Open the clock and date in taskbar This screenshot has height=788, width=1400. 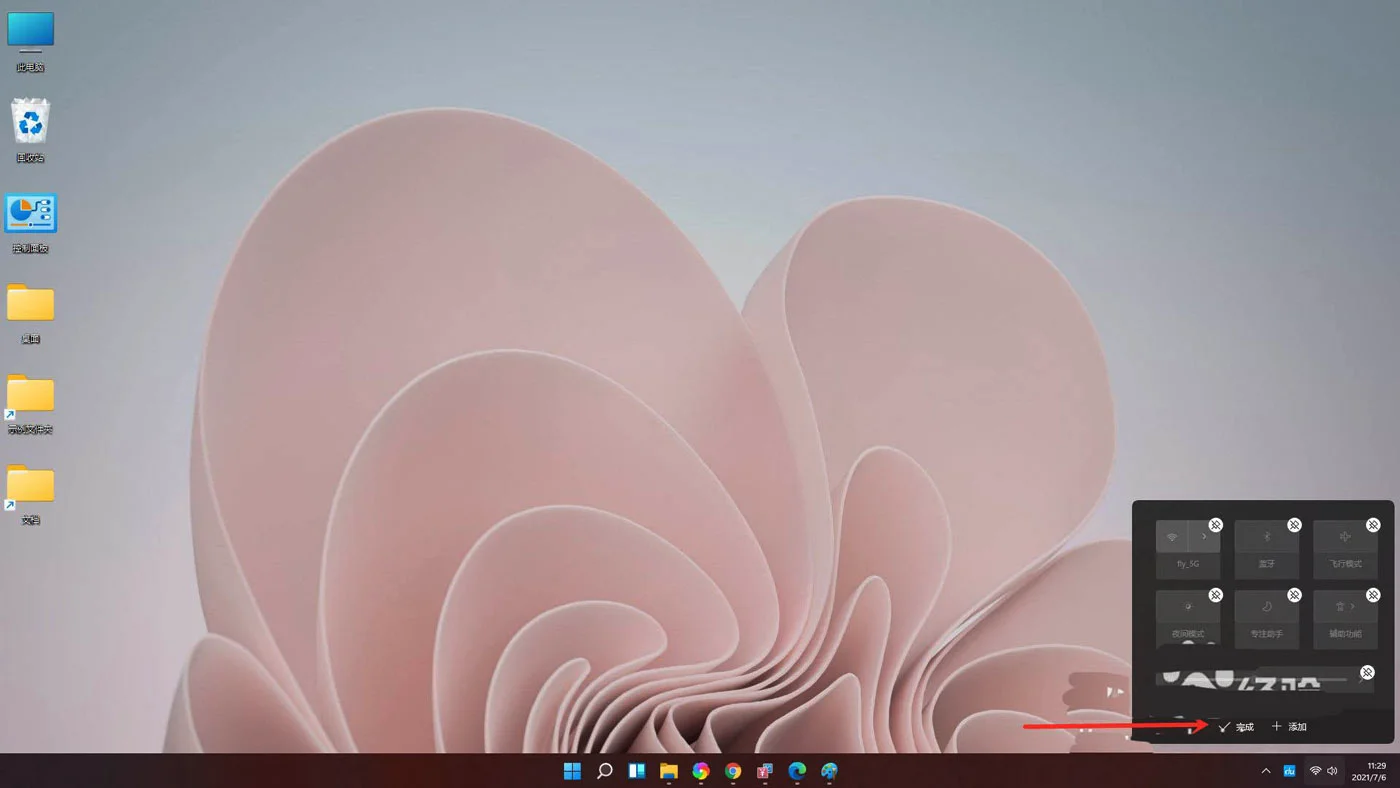pos(1367,771)
